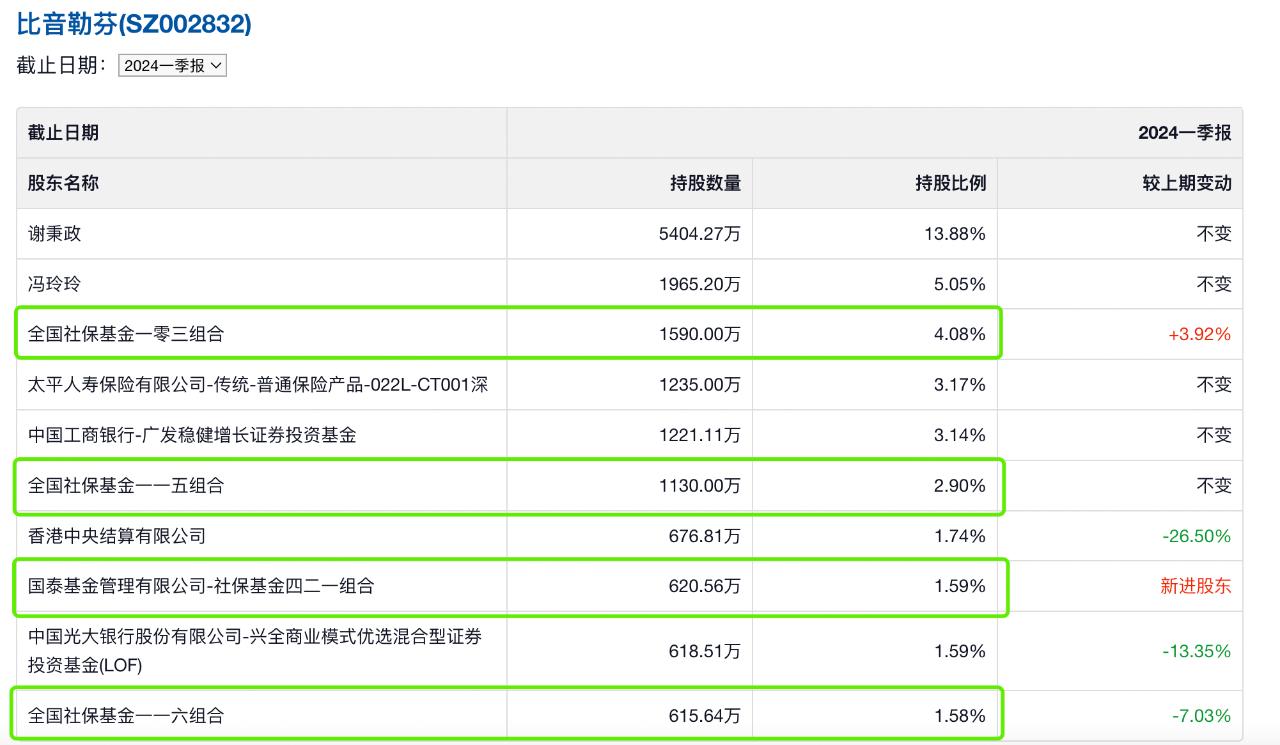
Task: Click the 全国社保基金一零三组合 shareholder name
Action: click(x=126, y=334)
